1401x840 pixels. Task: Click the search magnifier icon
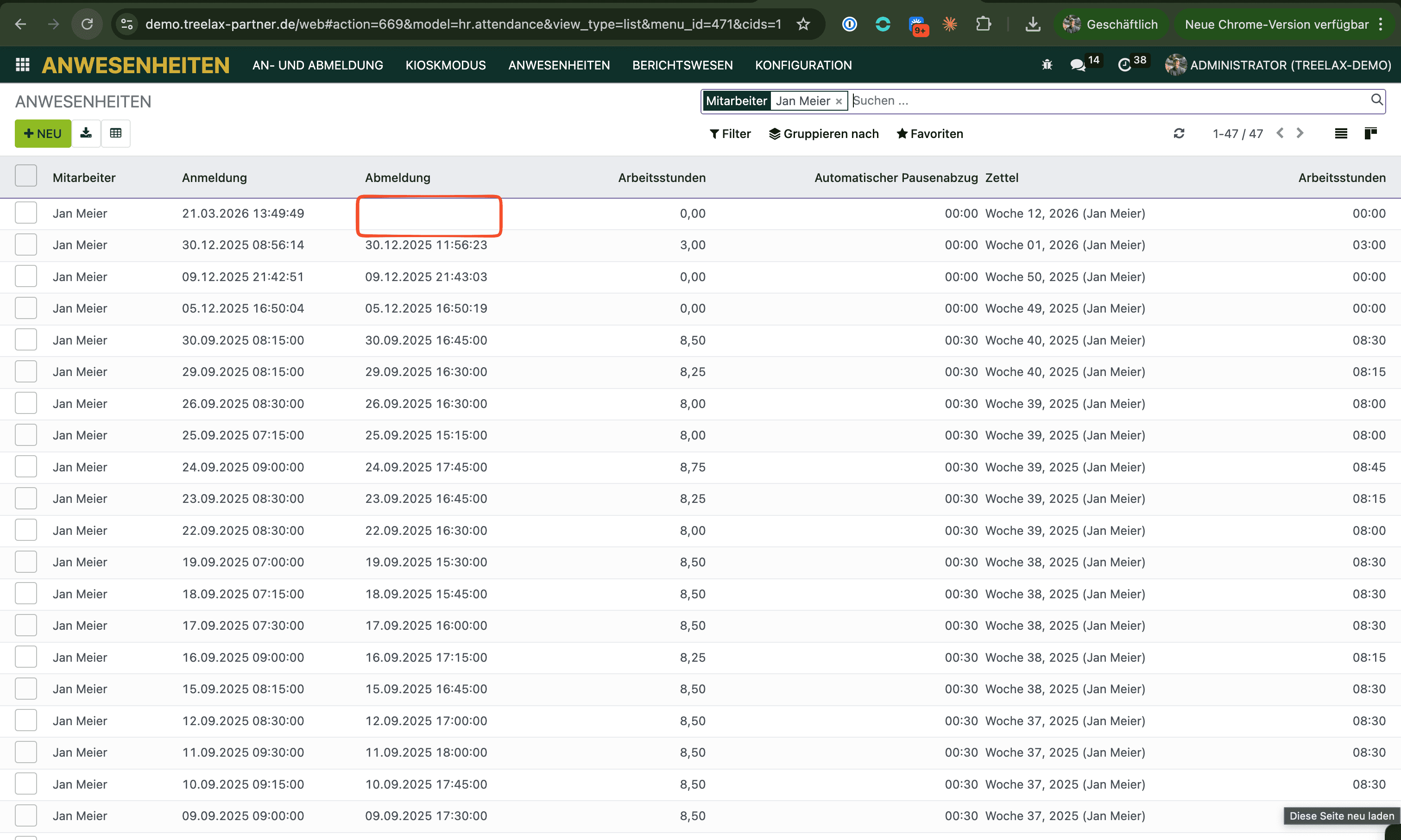pyautogui.click(x=1376, y=100)
